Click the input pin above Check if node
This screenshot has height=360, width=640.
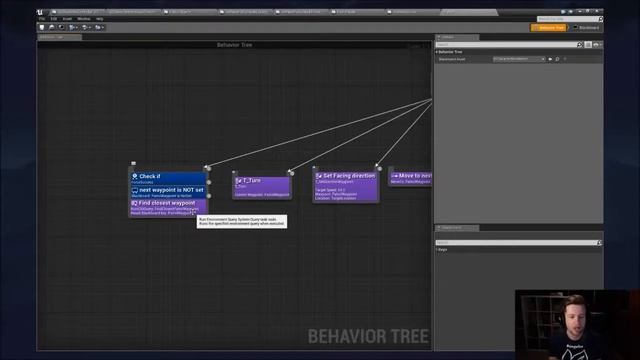coord(133,163)
